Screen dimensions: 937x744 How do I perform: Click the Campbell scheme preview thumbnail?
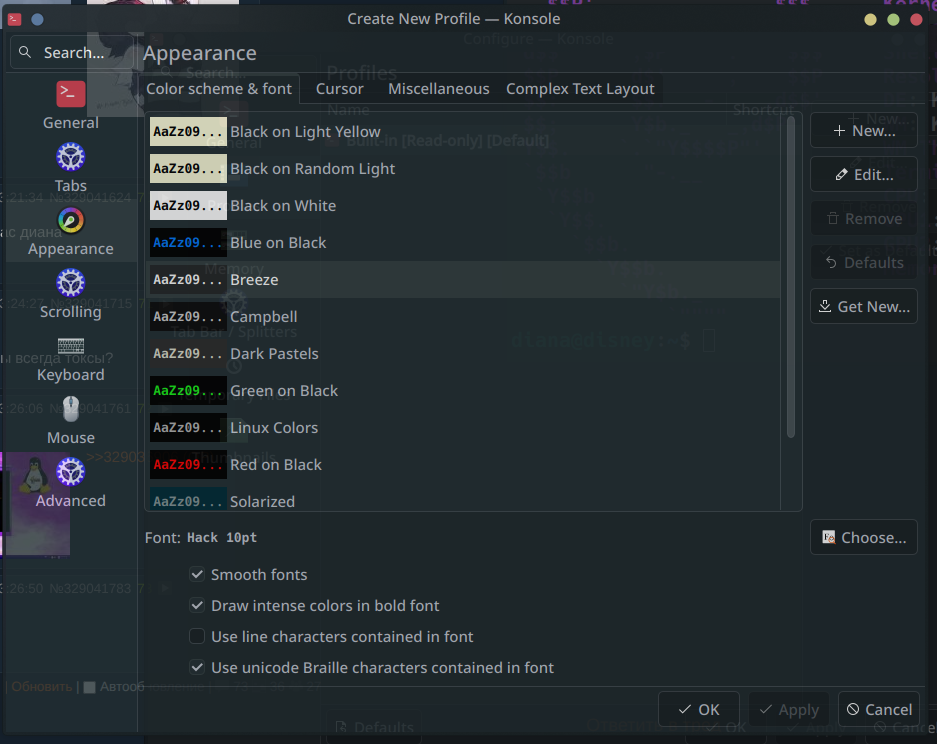(x=188, y=317)
